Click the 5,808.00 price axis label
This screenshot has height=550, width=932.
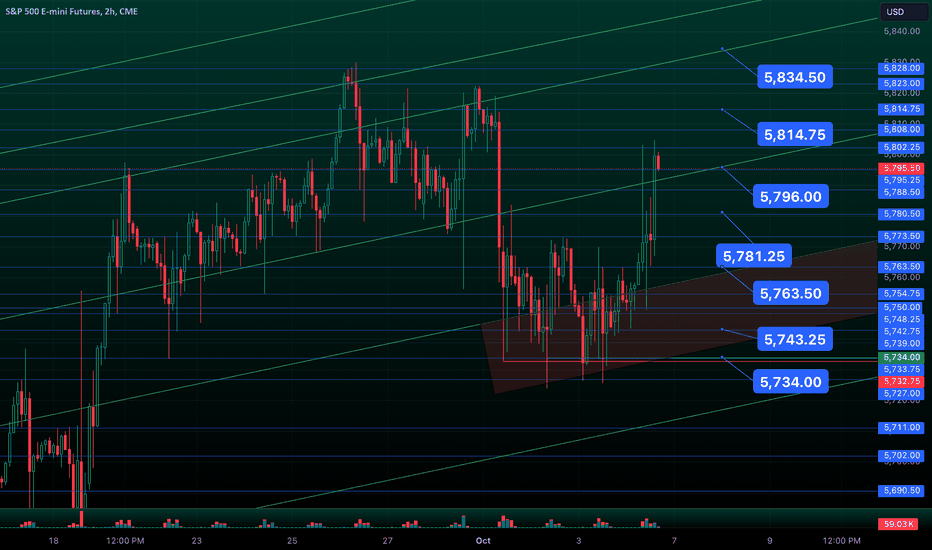click(x=901, y=130)
